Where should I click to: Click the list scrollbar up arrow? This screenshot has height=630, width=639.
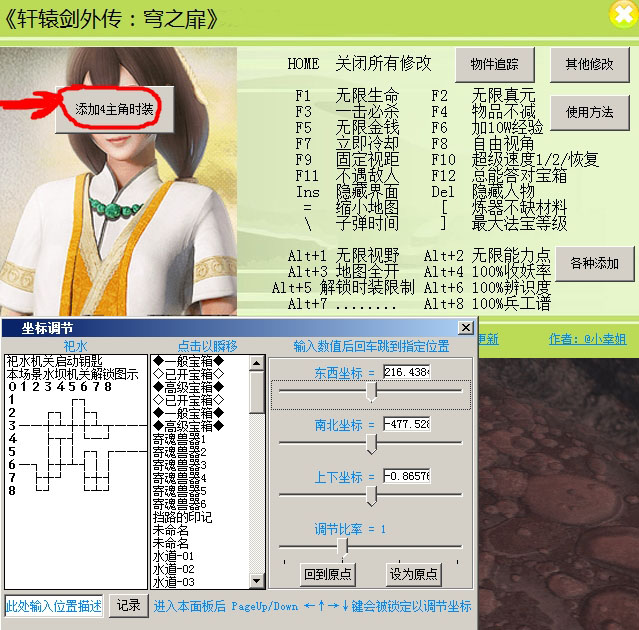click(257, 363)
